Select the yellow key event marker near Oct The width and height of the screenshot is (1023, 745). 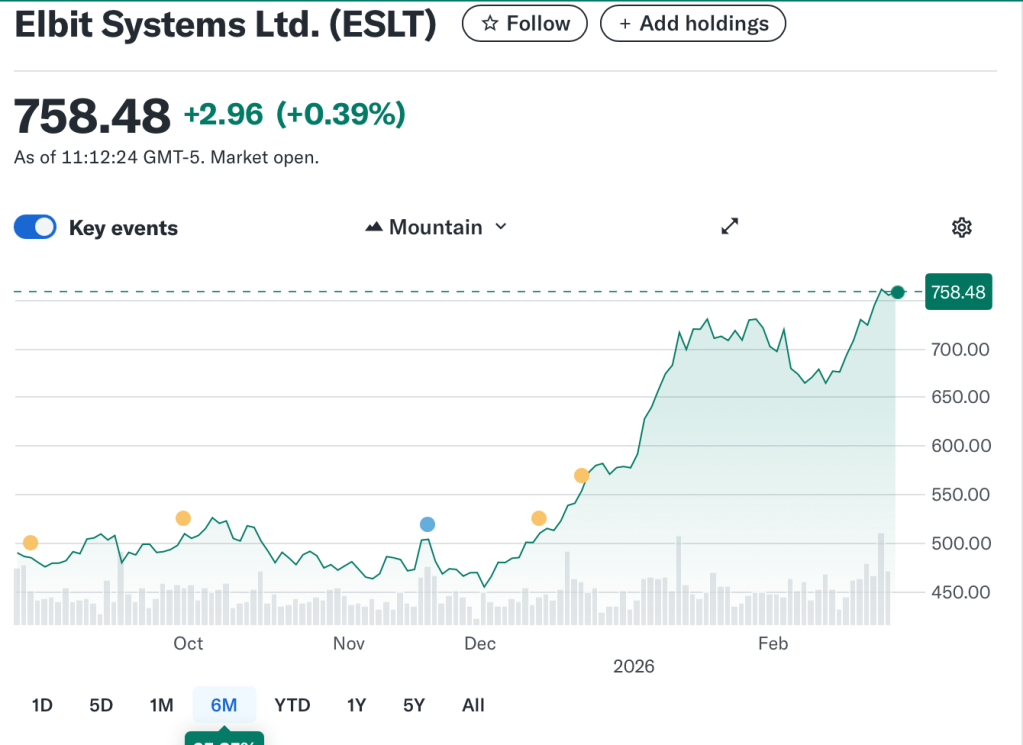point(183,518)
